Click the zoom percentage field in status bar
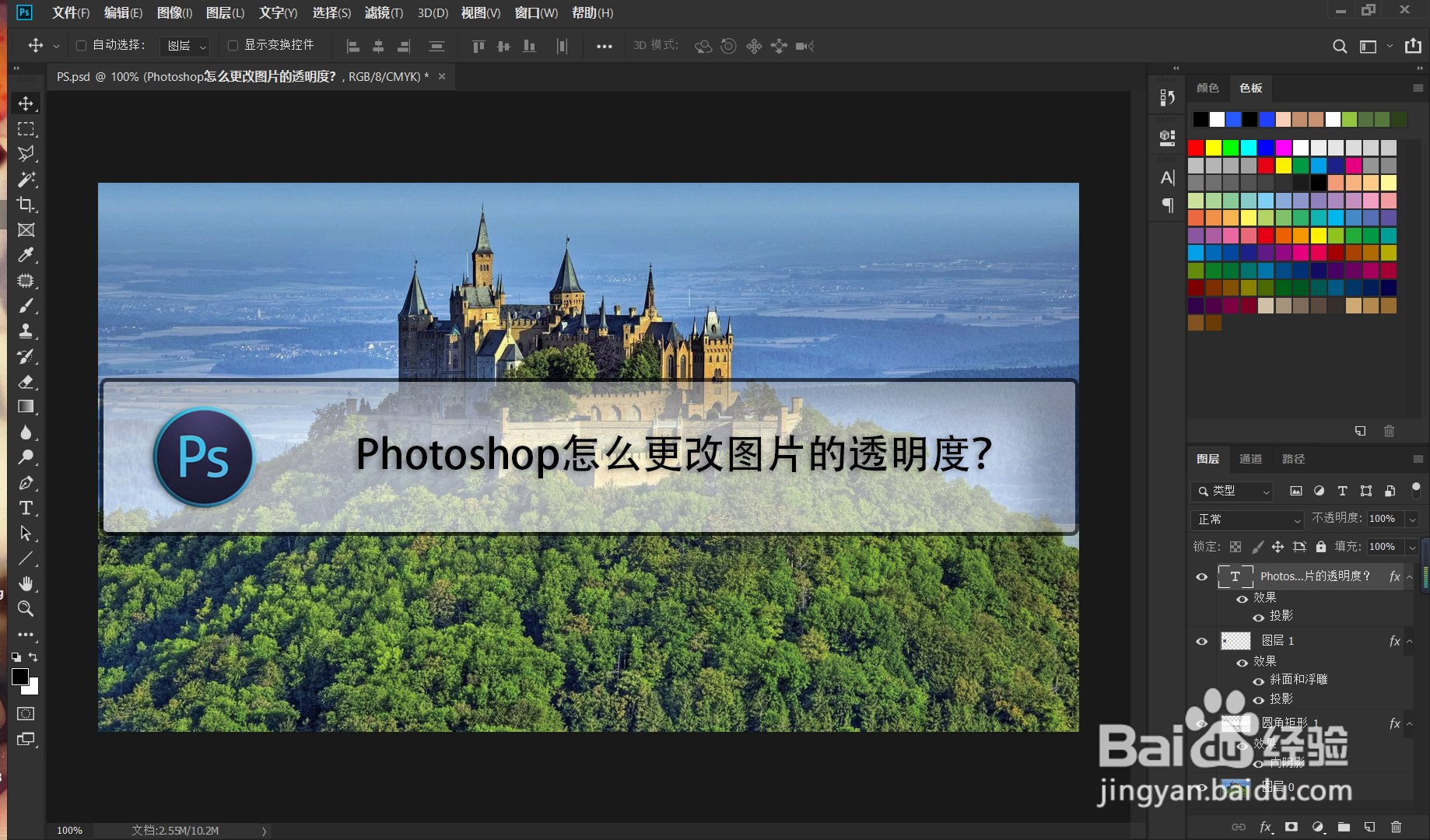1430x840 pixels. [x=69, y=830]
